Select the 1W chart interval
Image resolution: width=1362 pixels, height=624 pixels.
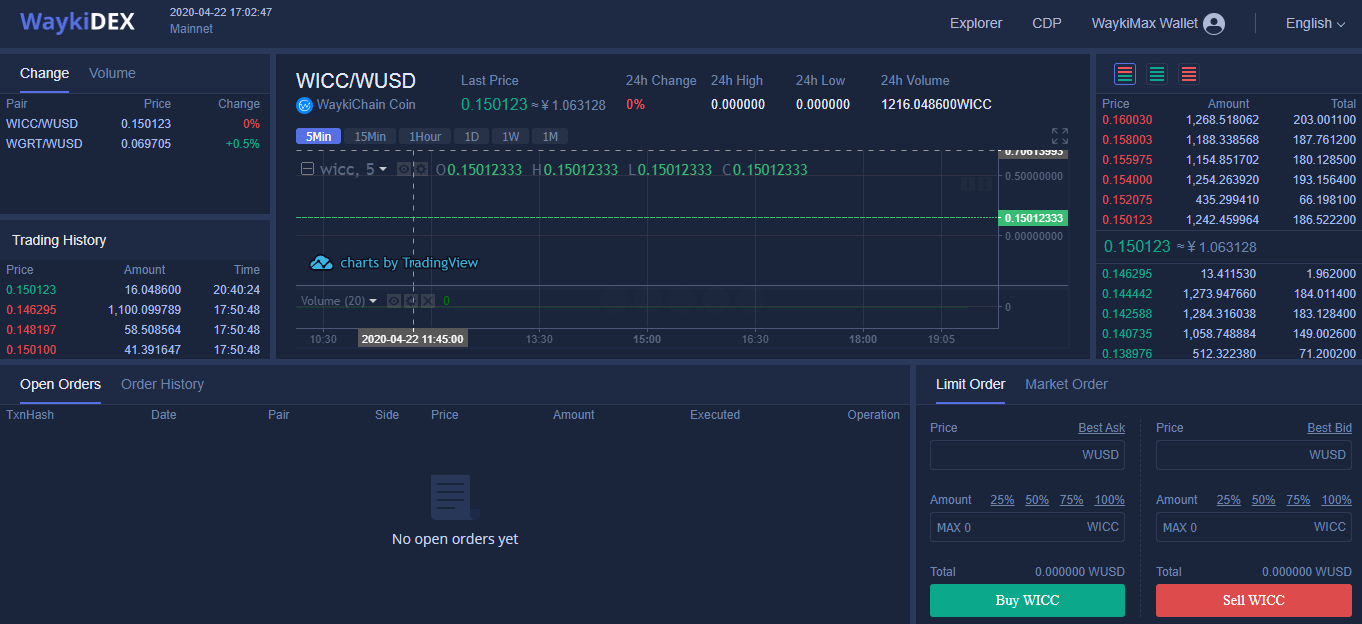pos(511,137)
